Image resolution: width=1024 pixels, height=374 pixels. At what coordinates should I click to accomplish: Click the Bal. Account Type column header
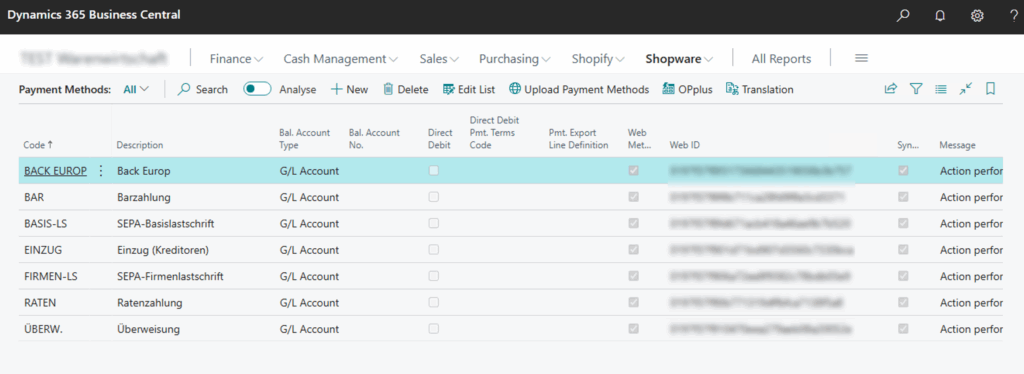click(x=305, y=138)
